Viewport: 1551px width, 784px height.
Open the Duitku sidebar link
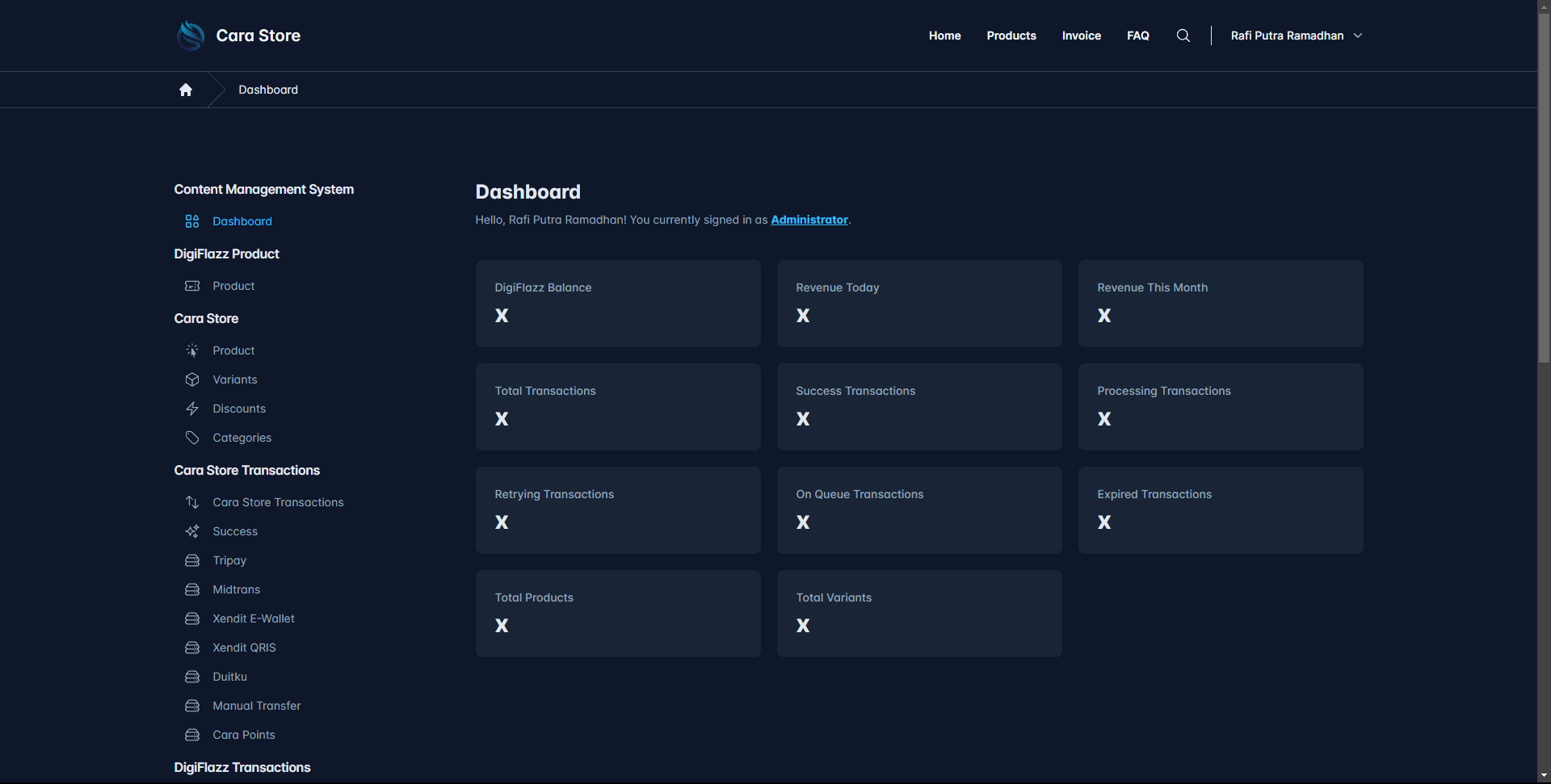point(230,677)
